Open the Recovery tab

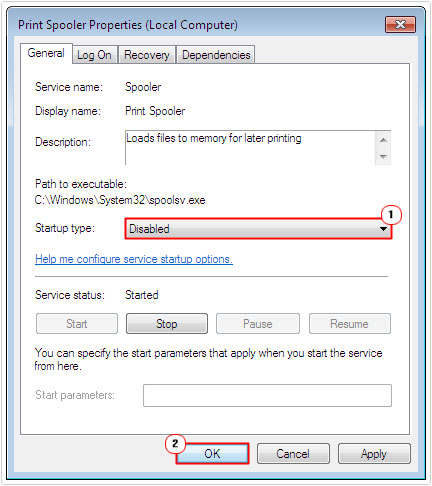pyautogui.click(x=147, y=55)
